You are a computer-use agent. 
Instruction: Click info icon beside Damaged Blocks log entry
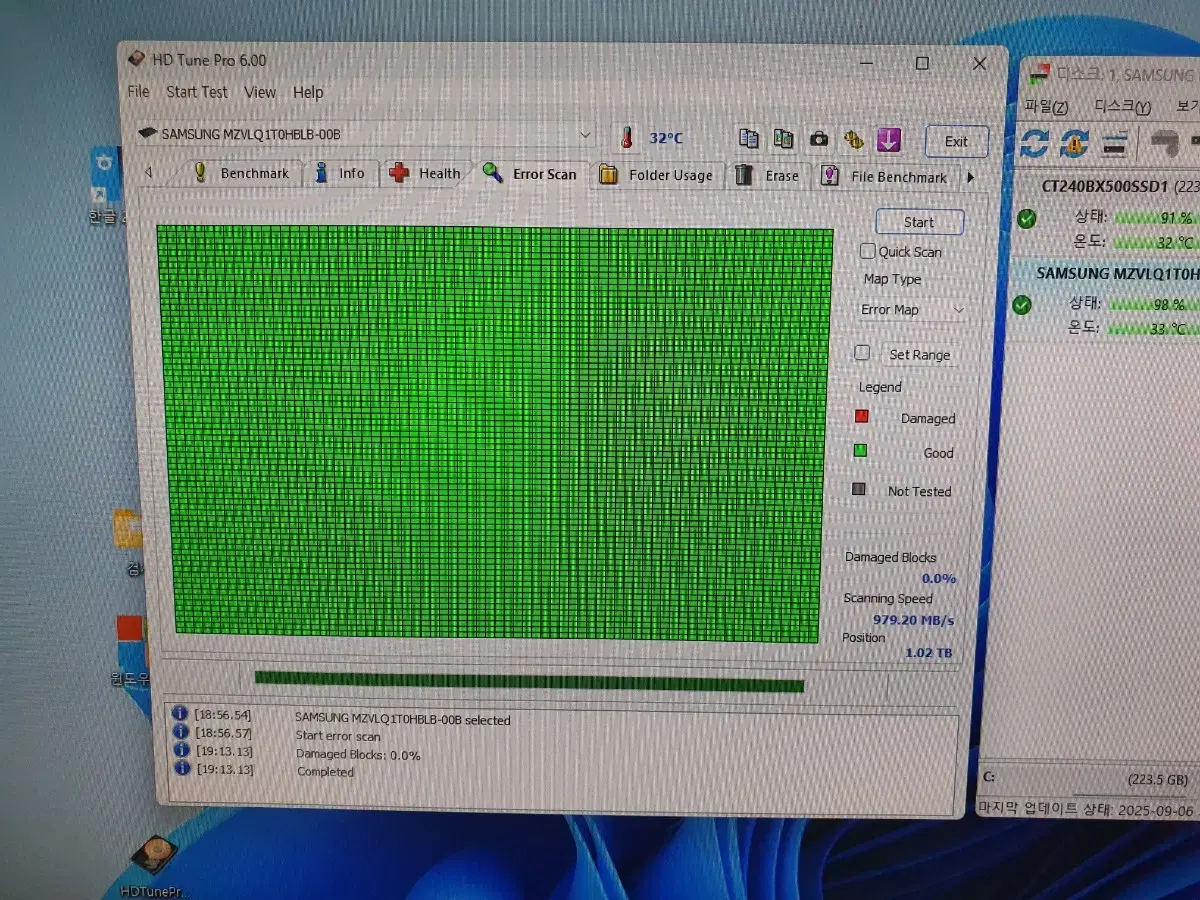coord(181,749)
